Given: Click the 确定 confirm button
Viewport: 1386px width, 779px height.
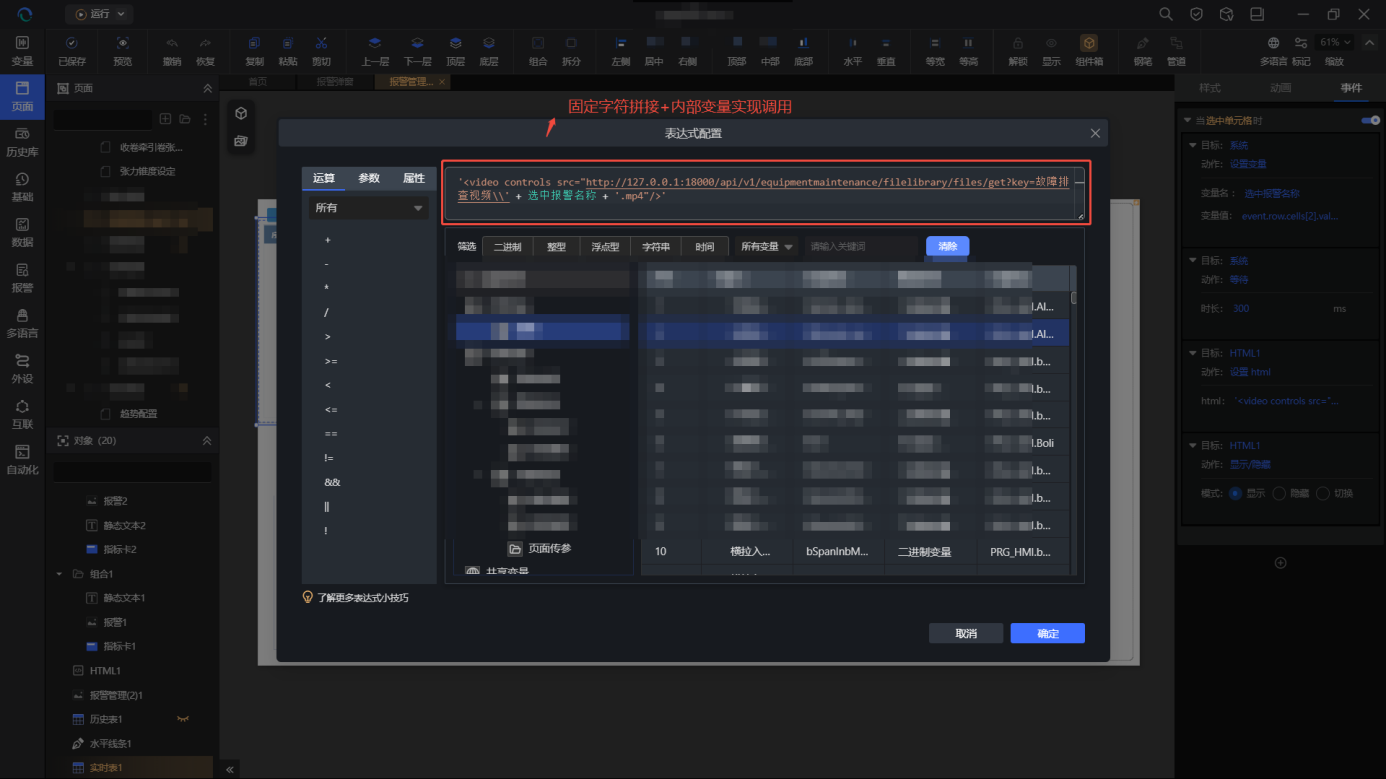Looking at the screenshot, I should tap(1047, 633).
